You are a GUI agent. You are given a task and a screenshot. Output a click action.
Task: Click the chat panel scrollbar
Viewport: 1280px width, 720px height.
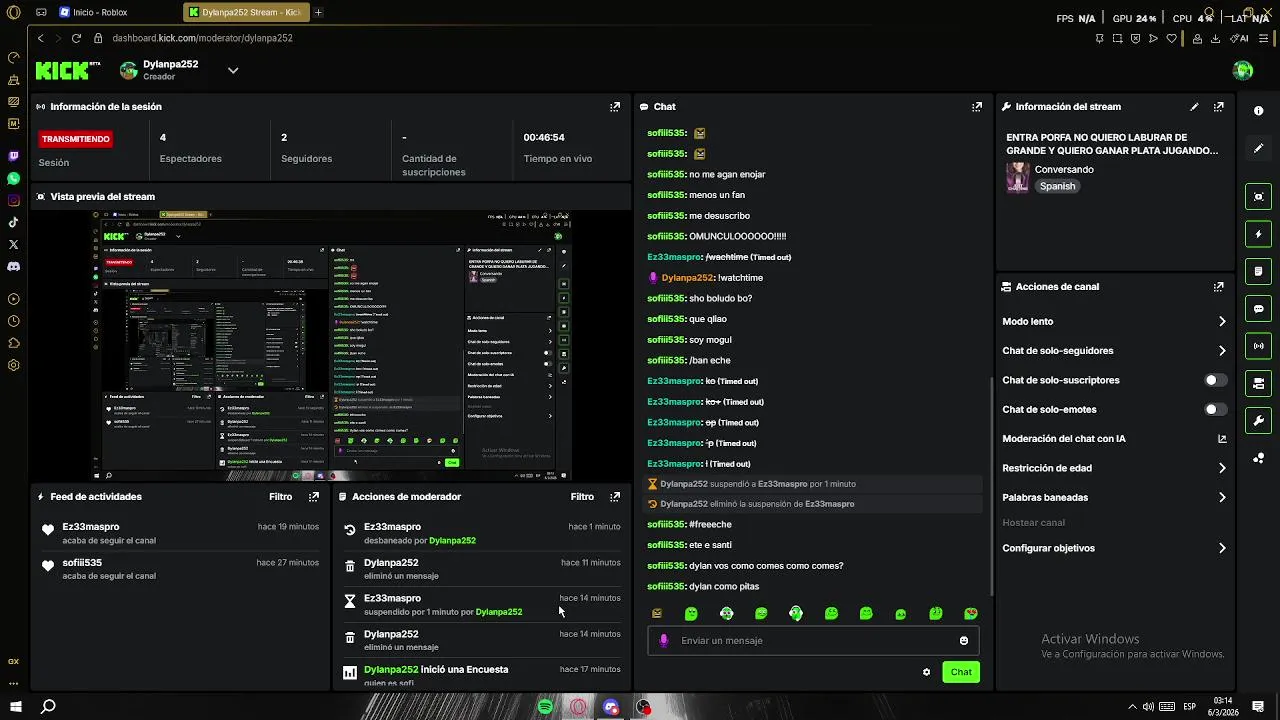click(992, 486)
